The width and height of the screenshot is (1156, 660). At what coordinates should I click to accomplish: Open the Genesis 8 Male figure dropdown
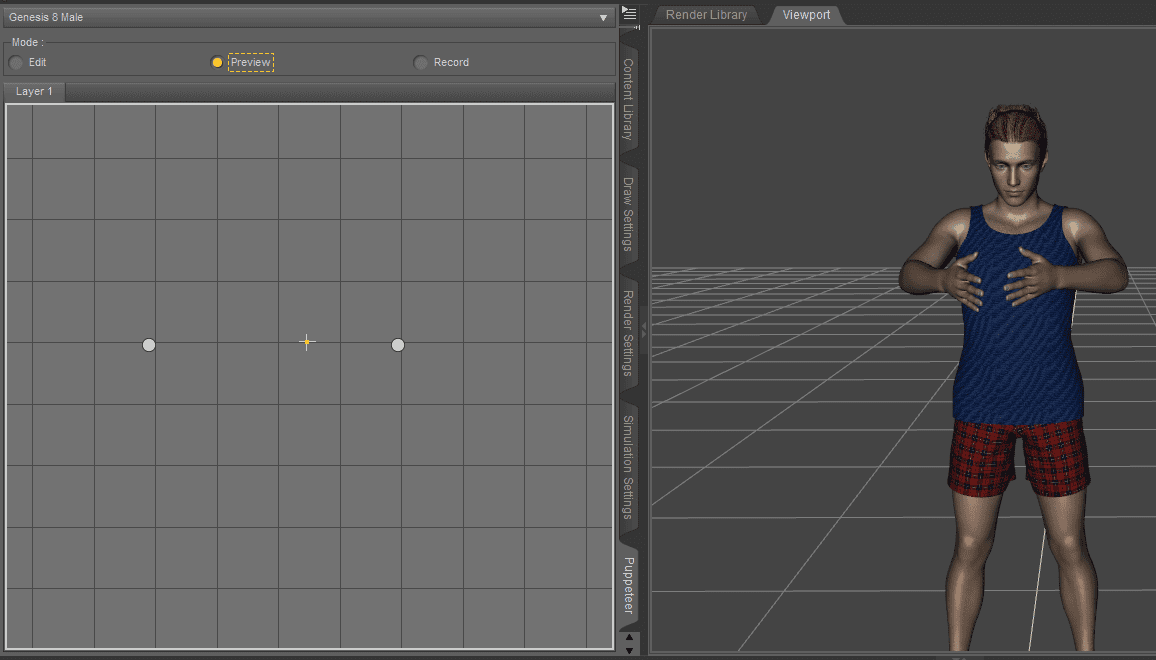click(x=309, y=17)
